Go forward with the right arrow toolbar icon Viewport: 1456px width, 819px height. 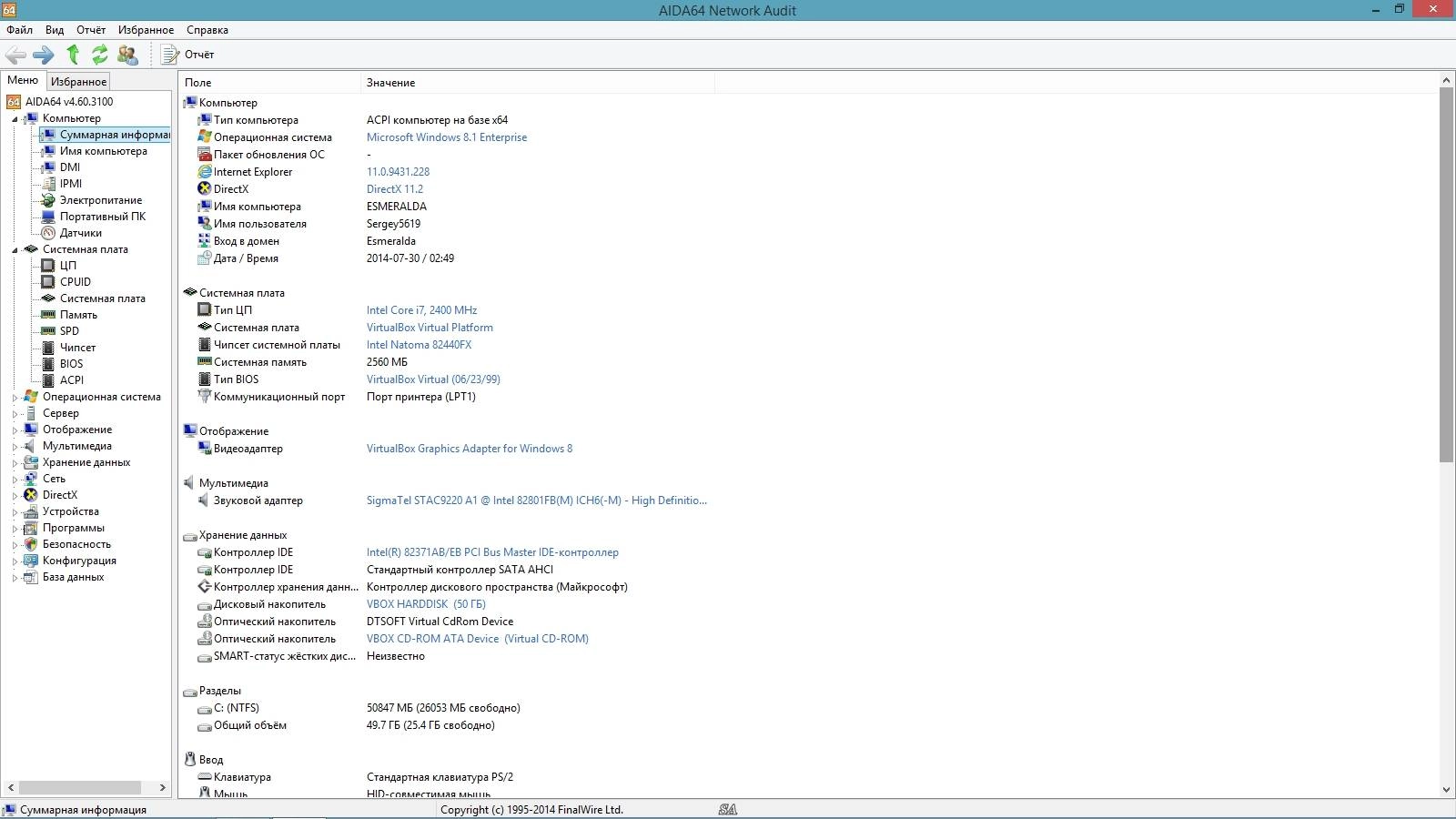click(43, 55)
